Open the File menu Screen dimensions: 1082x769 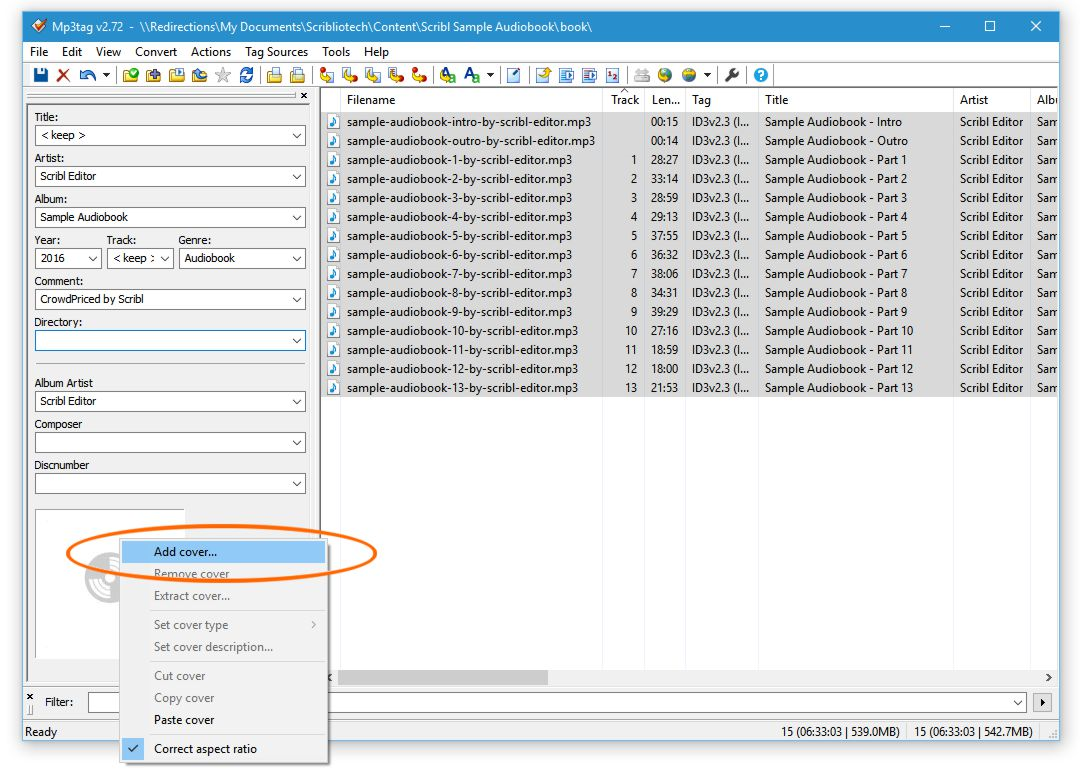click(39, 52)
